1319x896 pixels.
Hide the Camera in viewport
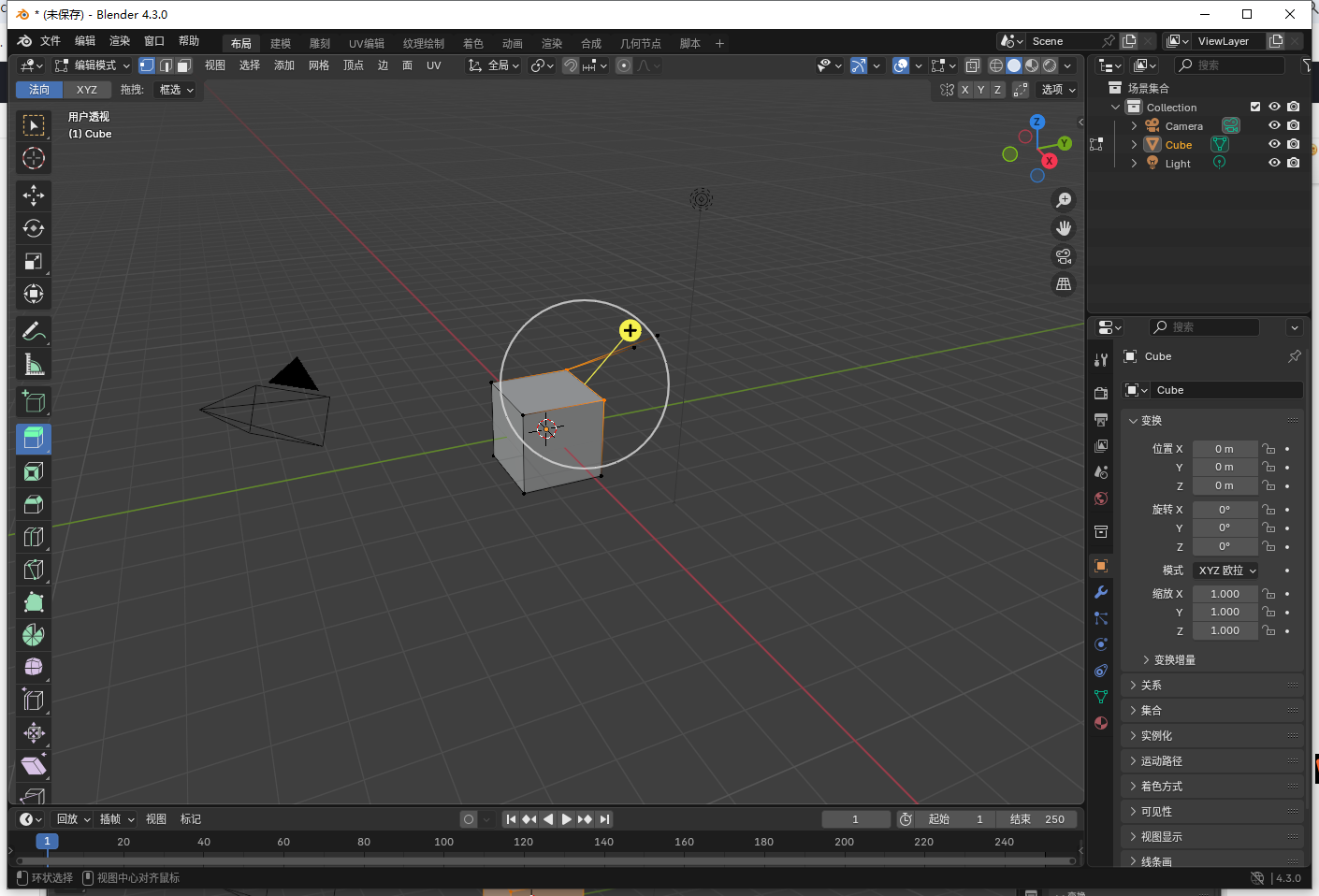coord(1274,125)
